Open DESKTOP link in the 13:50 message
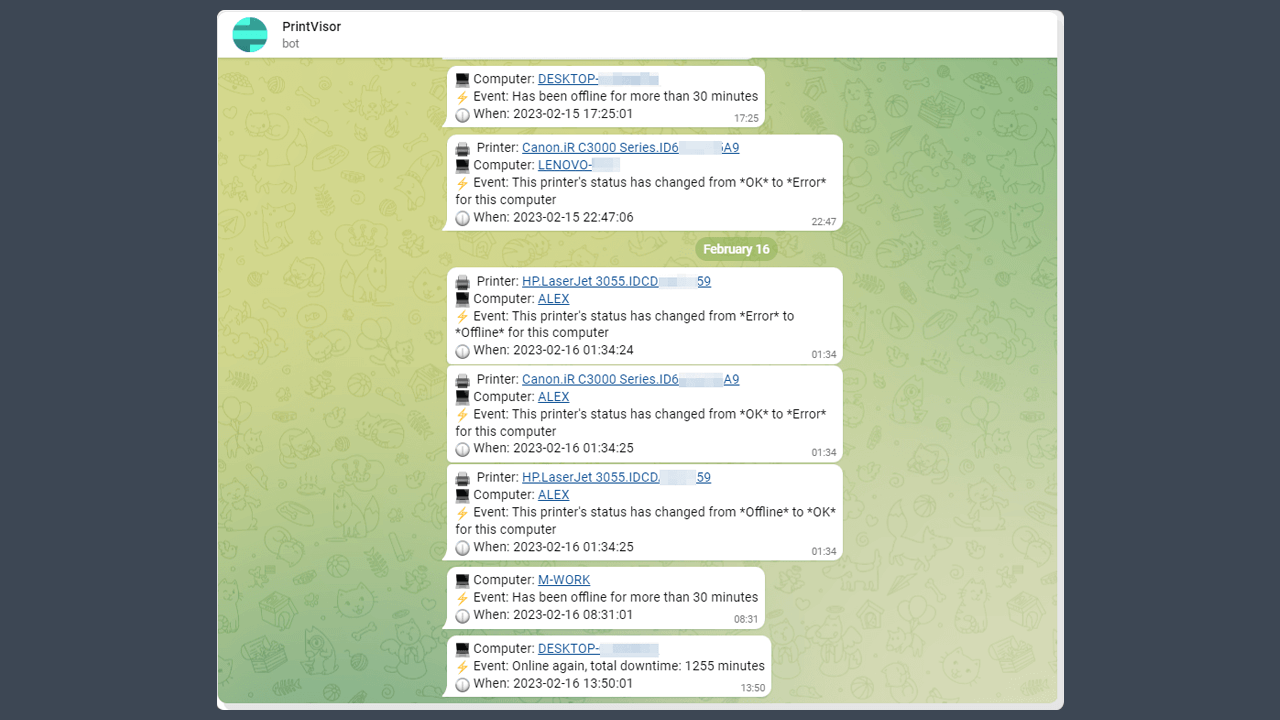Screen dimensions: 1280x720 pyautogui.click(x=597, y=649)
